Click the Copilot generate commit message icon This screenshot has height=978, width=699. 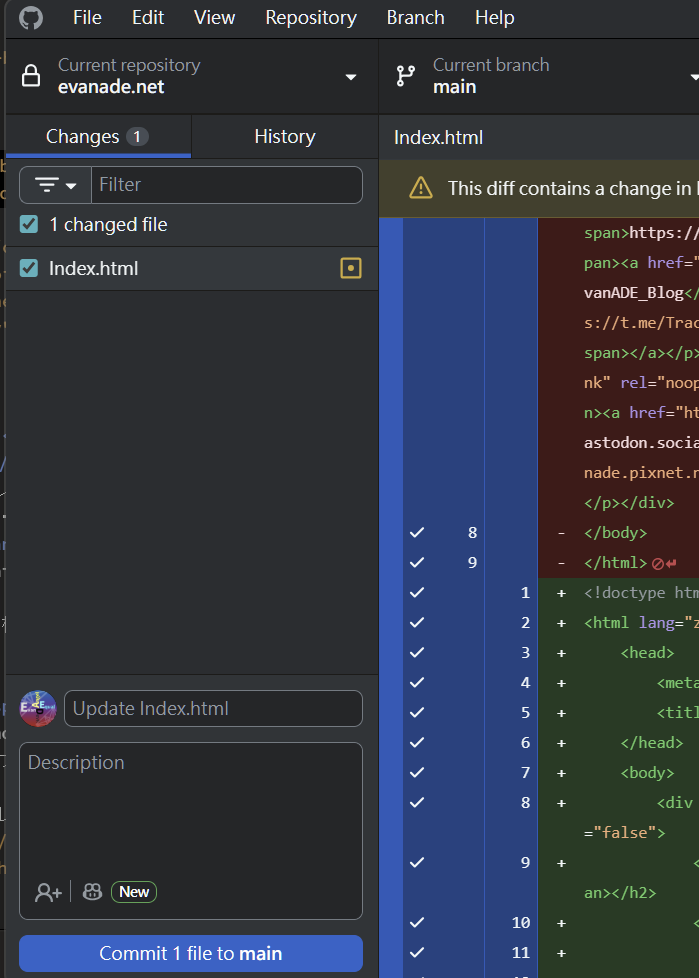[x=92, y=892]
